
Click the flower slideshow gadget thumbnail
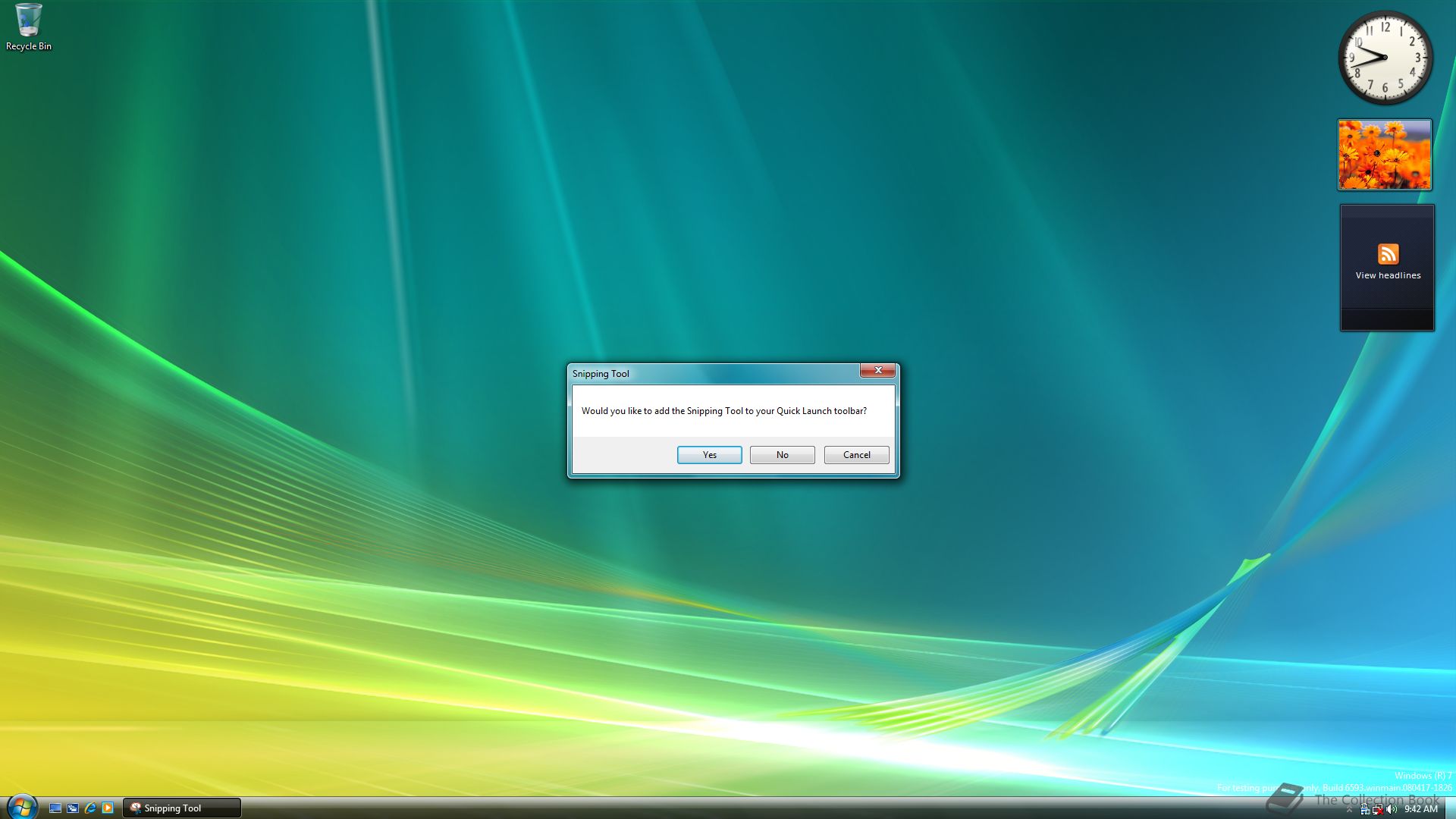tap(1385, 155)
